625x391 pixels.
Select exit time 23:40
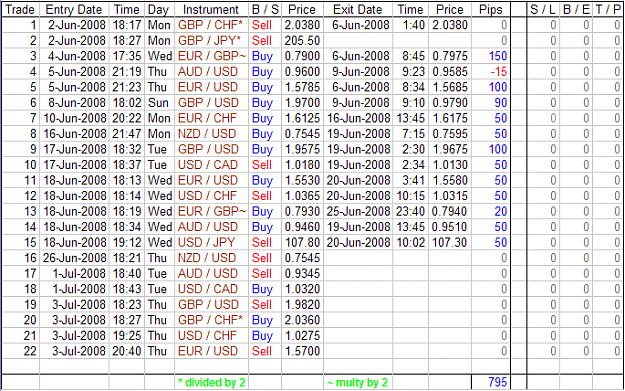(x=411, y=212)
